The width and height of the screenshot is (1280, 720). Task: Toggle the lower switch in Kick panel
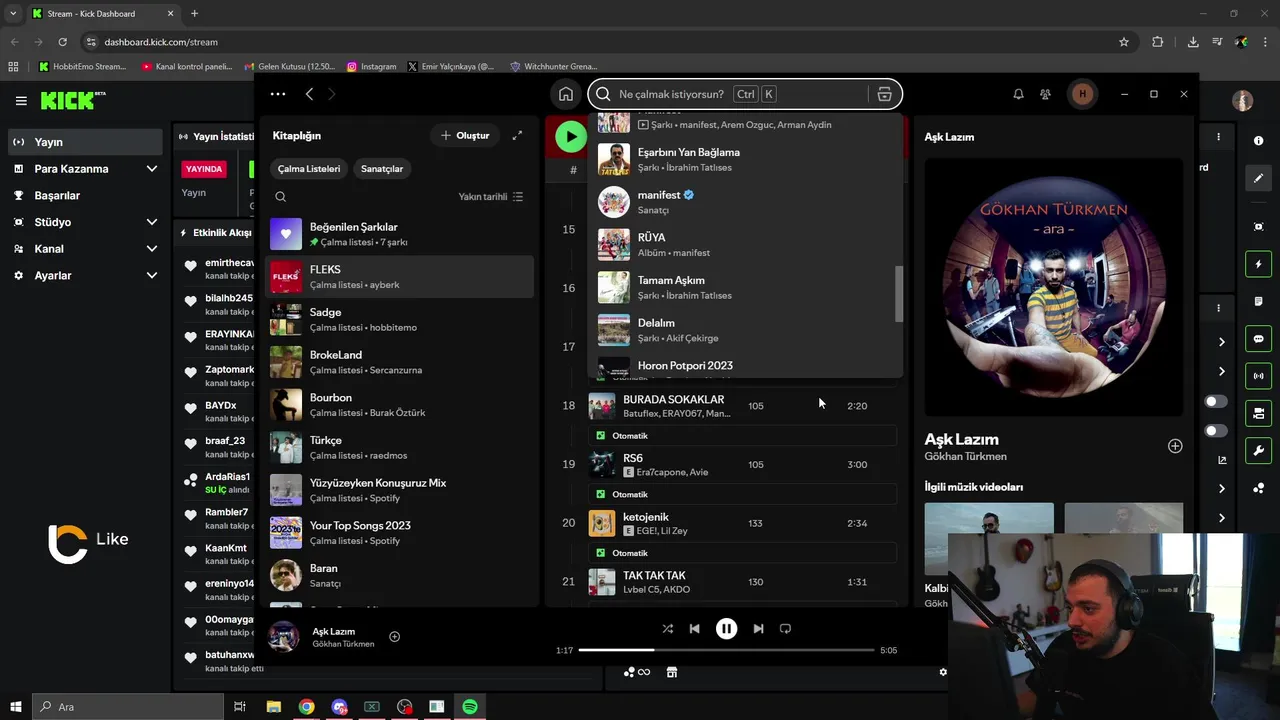(x=1216, y=431)
